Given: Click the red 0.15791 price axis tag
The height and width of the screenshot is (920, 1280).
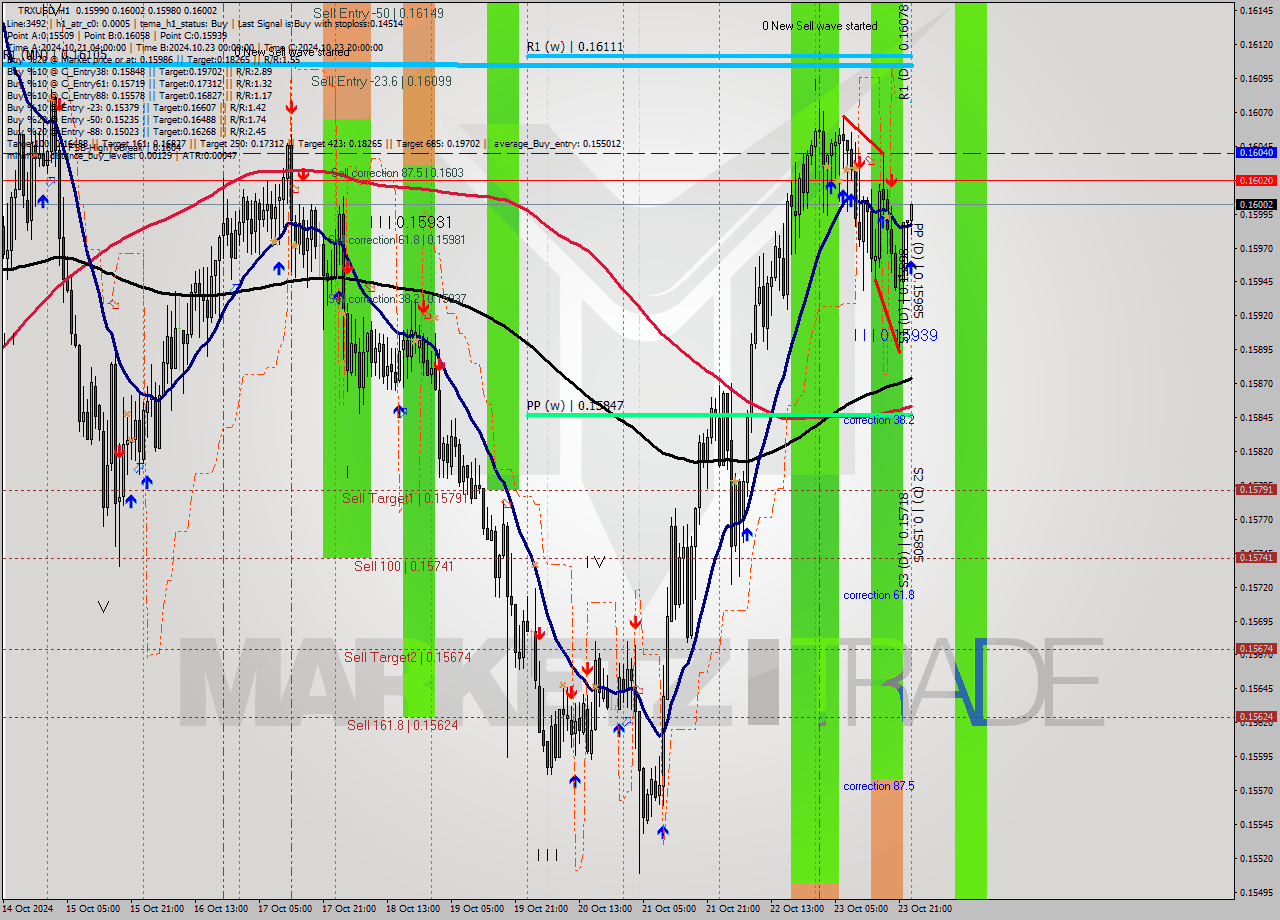Looking at the screenshot, I should [1256, 489].
